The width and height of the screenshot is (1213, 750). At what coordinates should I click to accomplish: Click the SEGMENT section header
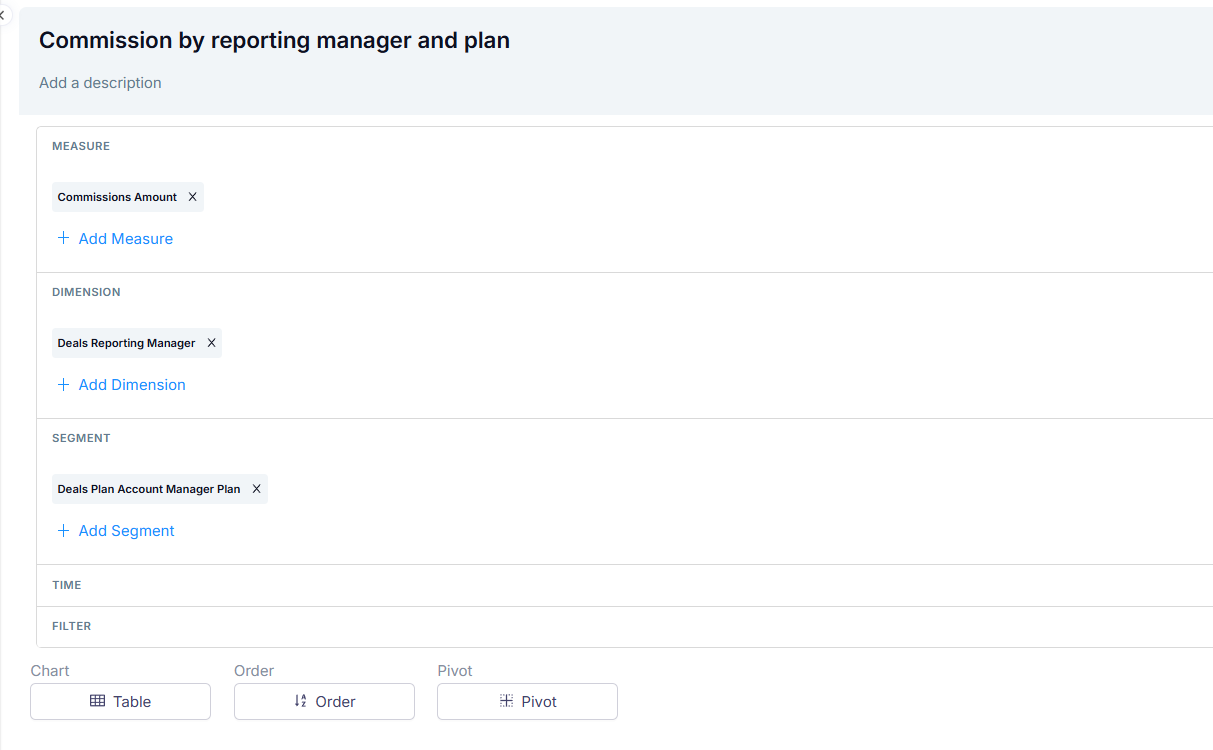pos(81,438)
